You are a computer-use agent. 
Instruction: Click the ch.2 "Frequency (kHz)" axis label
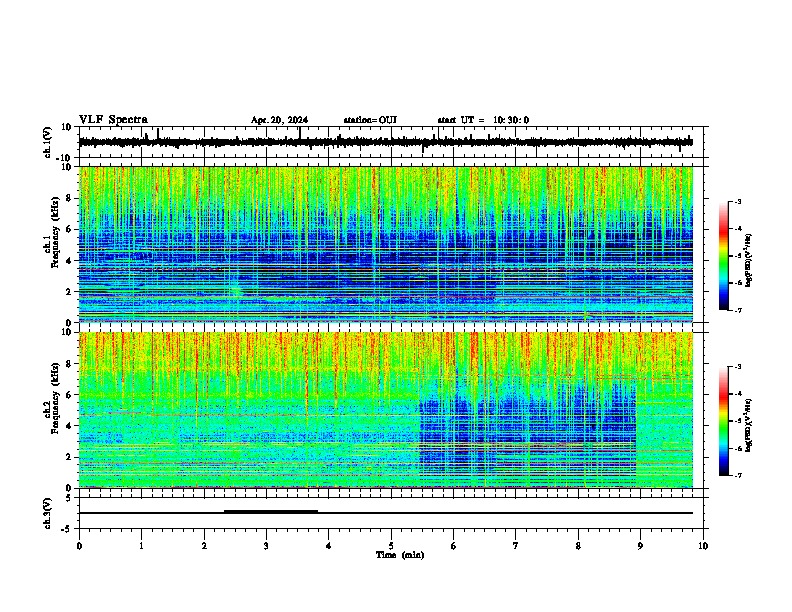point(55,398)
